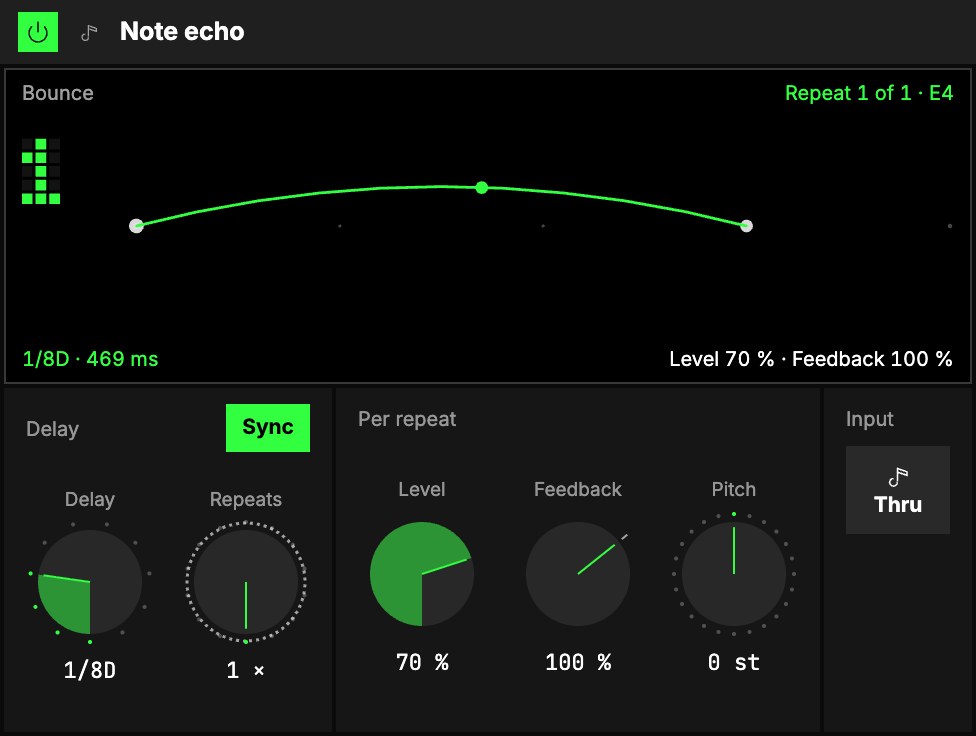The width and height of the screenshot is (976, 736).
Task: Click the Pitch knob label
Action: point(734,489)
